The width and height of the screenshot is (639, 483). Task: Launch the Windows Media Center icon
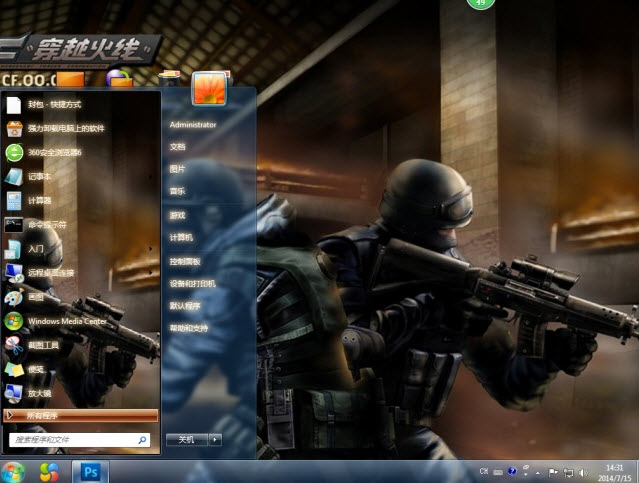(x=13, y=321)
